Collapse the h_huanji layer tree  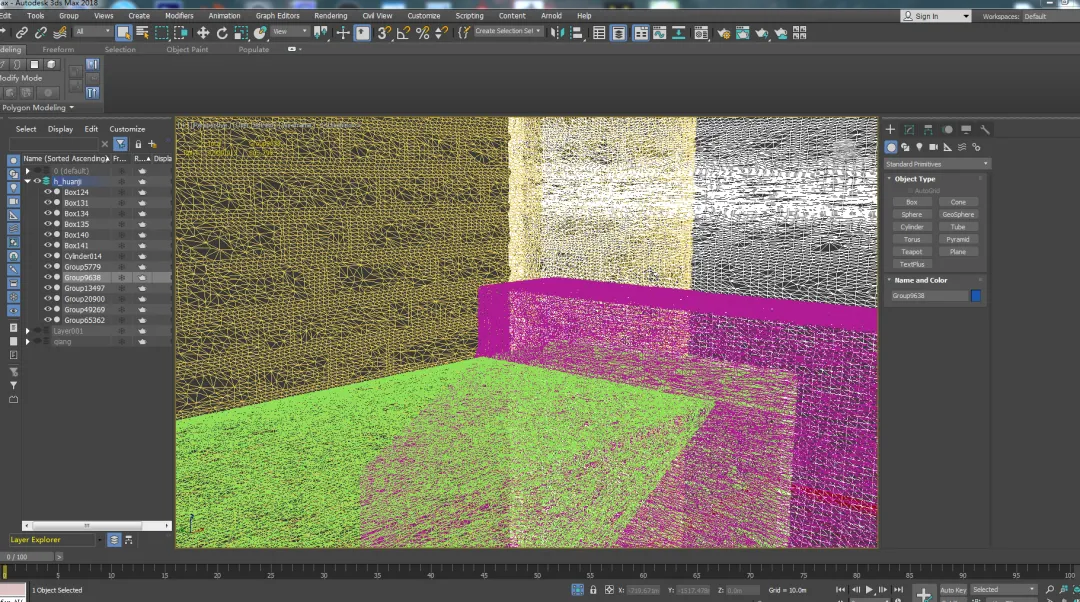[x=28, y=181]
